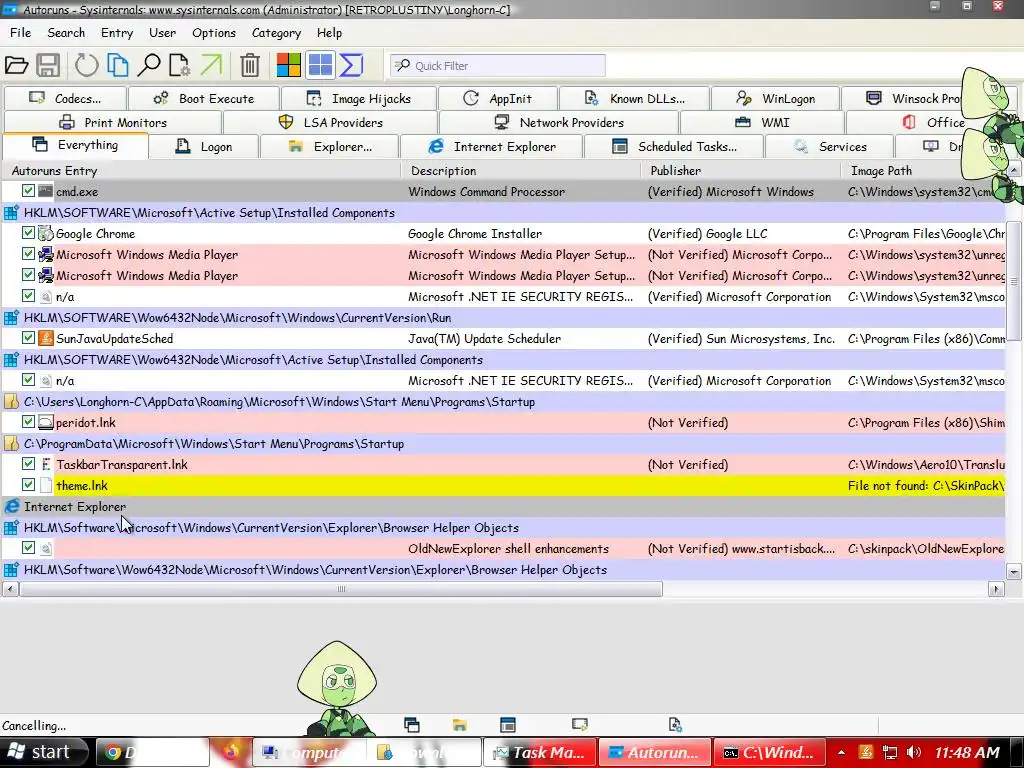The height and width of the screenshot is (768, 1024).
Task: Switch to the LSA Providers tab
Action: [330, 122]
